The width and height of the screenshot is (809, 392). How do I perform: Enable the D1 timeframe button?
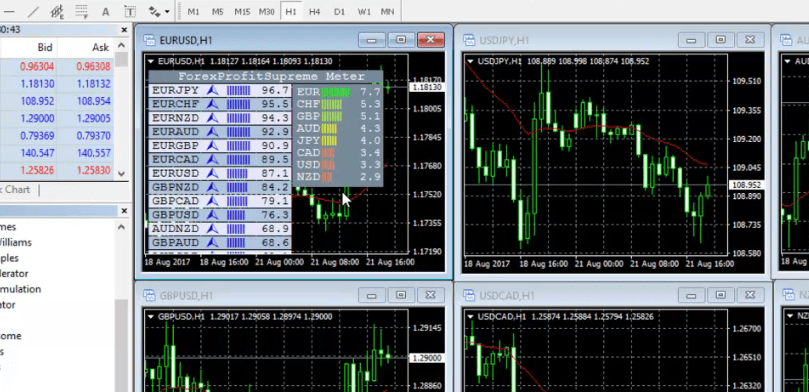tap(339, 11)
